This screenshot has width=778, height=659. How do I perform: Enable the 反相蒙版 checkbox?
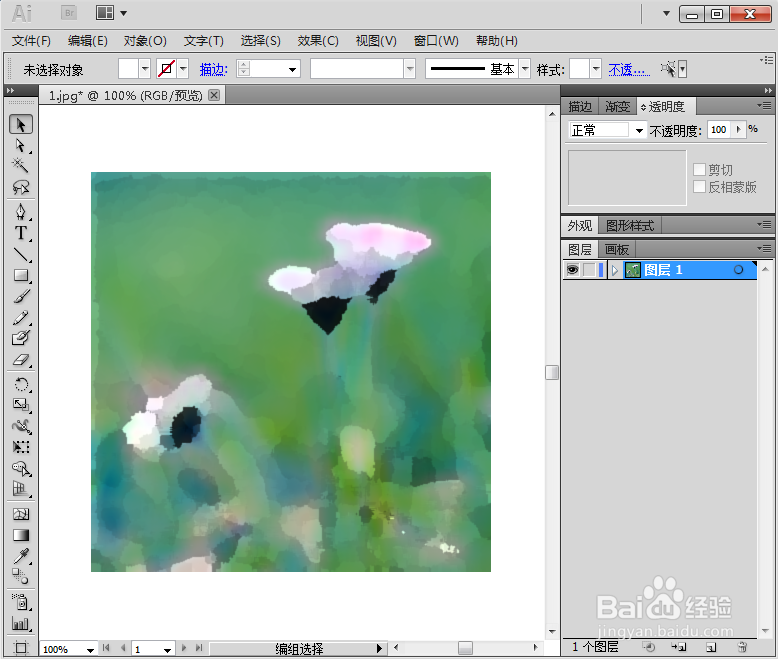click(x=699, y=187)
